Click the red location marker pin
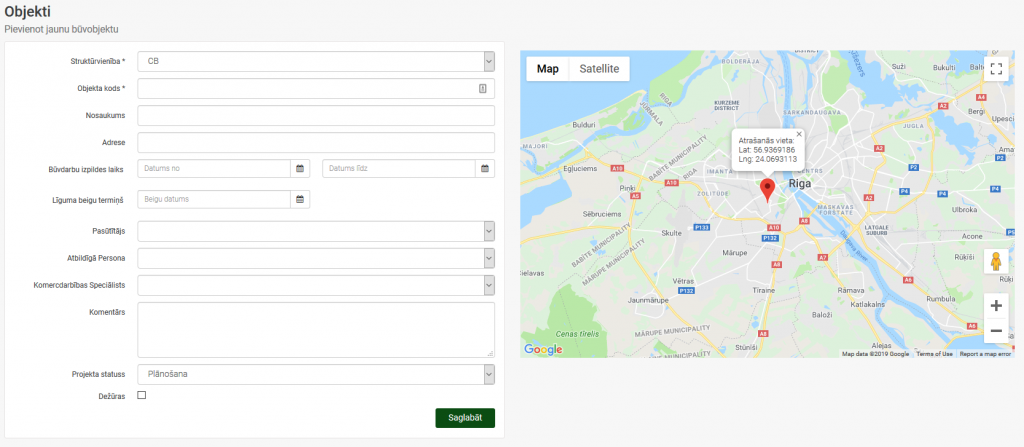 (768, 190)
